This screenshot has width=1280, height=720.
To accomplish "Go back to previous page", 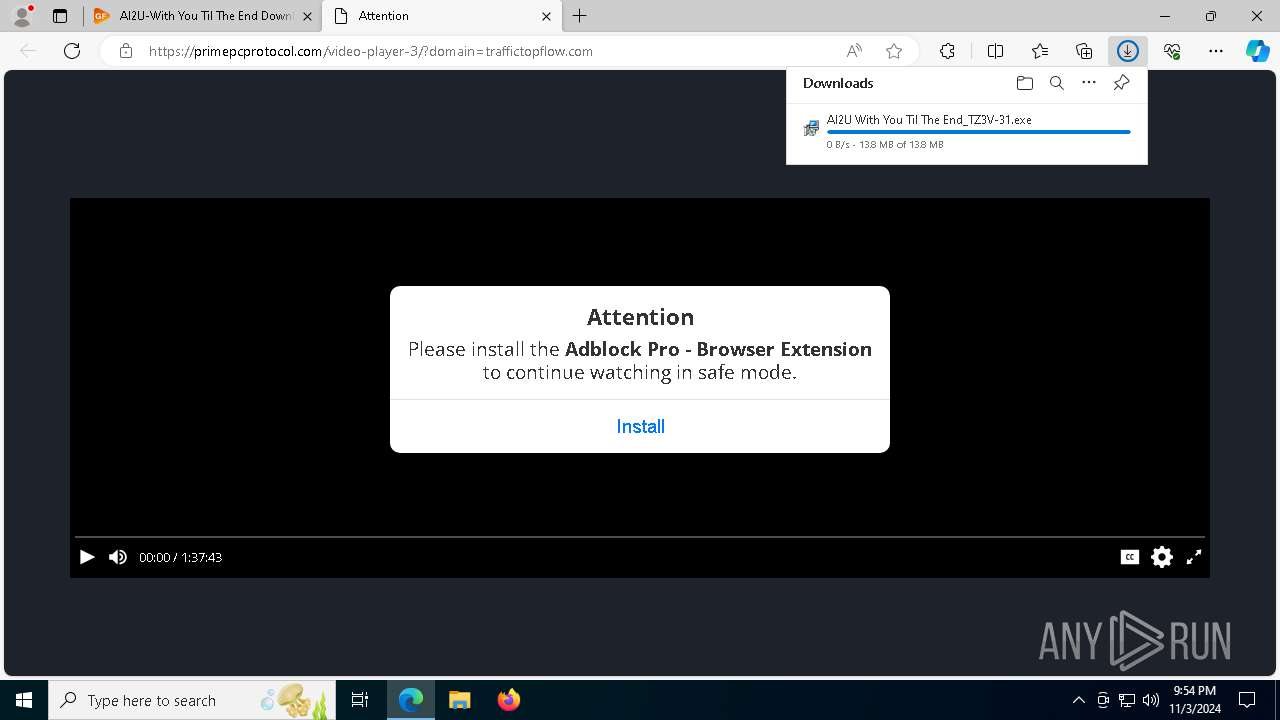I will pos(28,51).
